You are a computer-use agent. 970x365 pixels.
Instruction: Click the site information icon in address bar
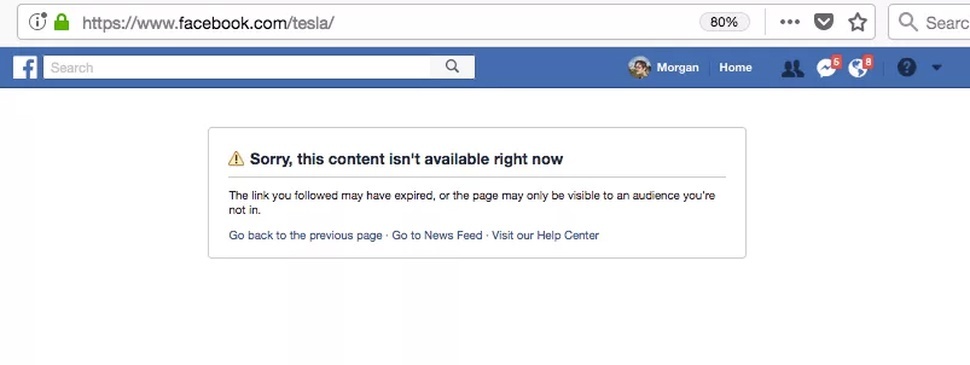tap(38, 22)
